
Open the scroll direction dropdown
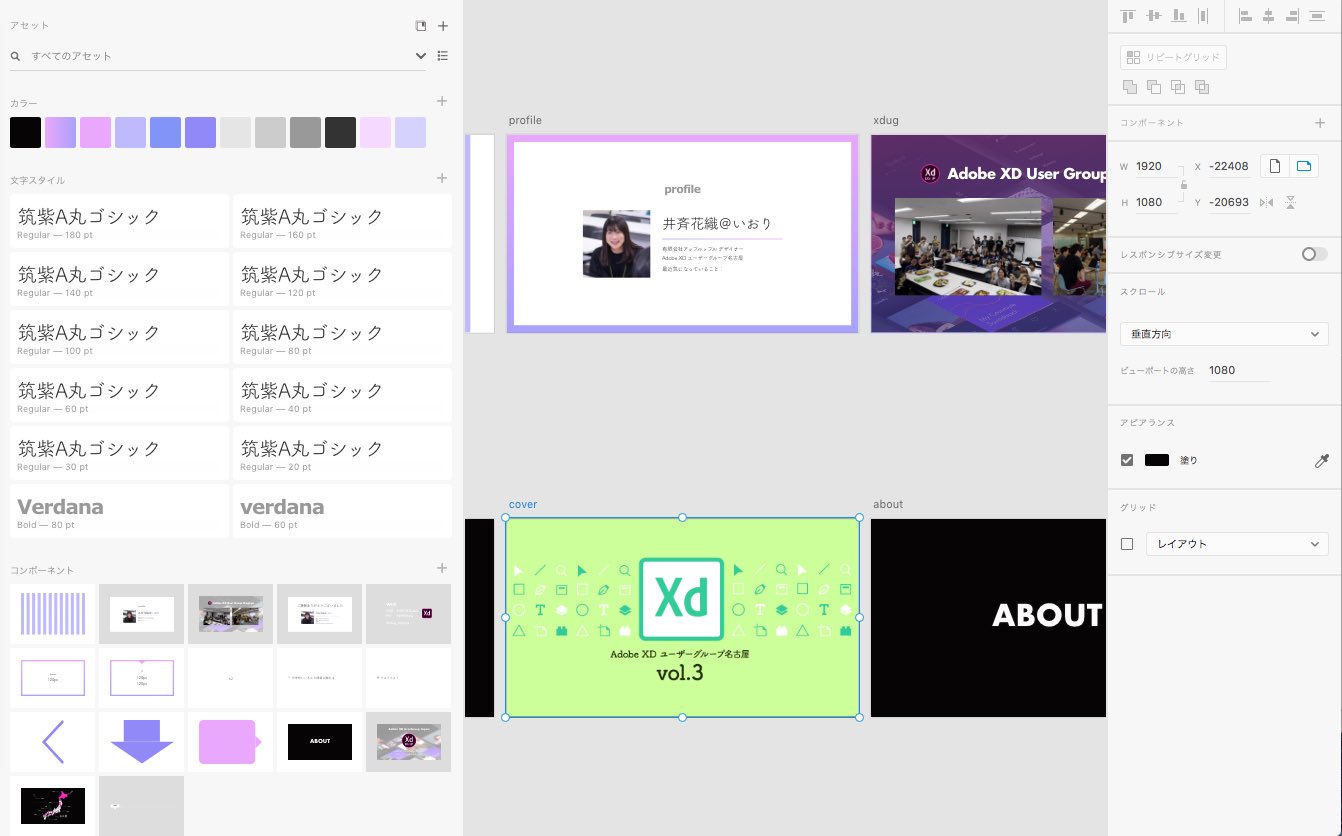coord(1224,334)
